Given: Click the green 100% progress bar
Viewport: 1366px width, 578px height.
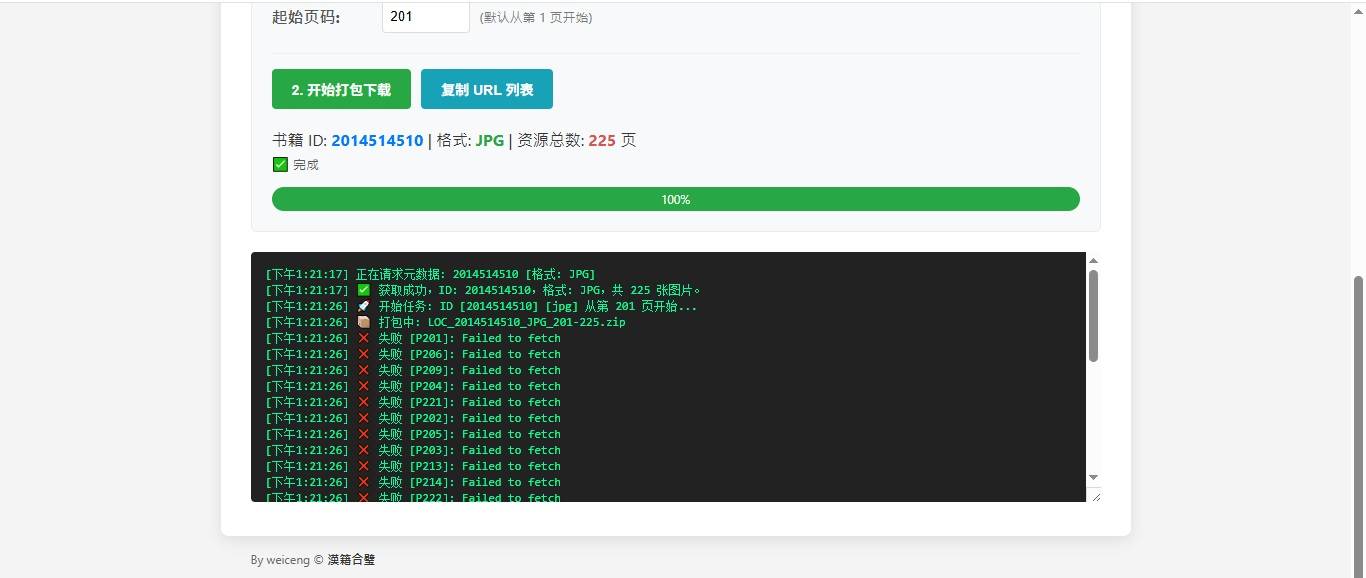Looking at the screenshot, I should tap(675, 199).
